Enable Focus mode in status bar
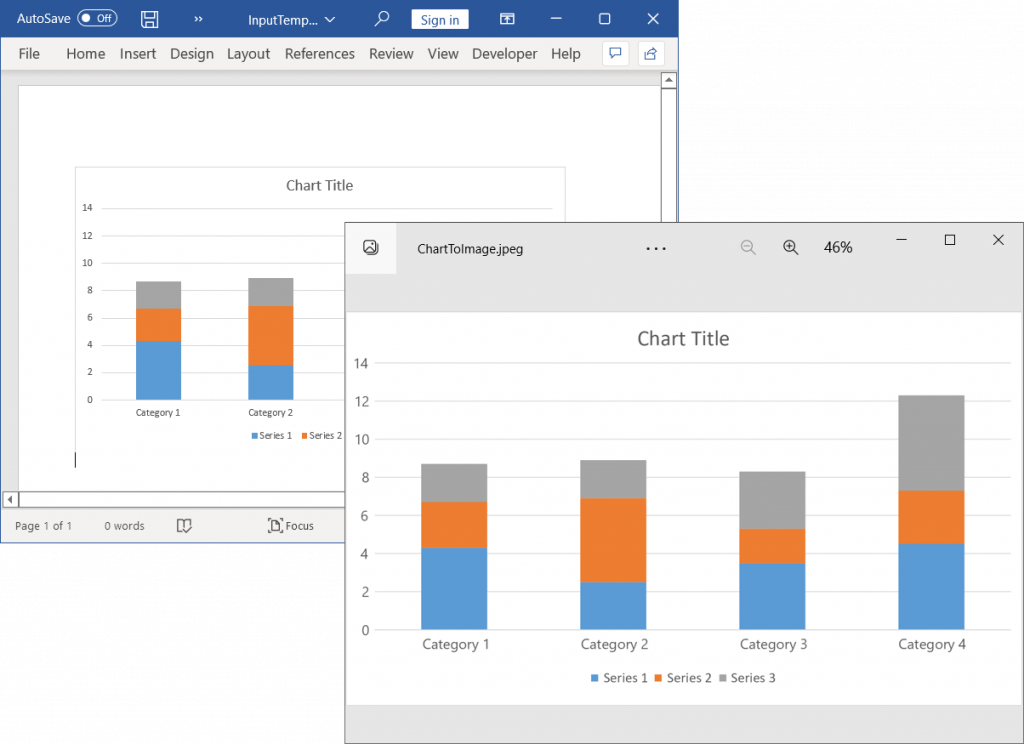This screenshot has width=1024, height=744. (290, 525)
